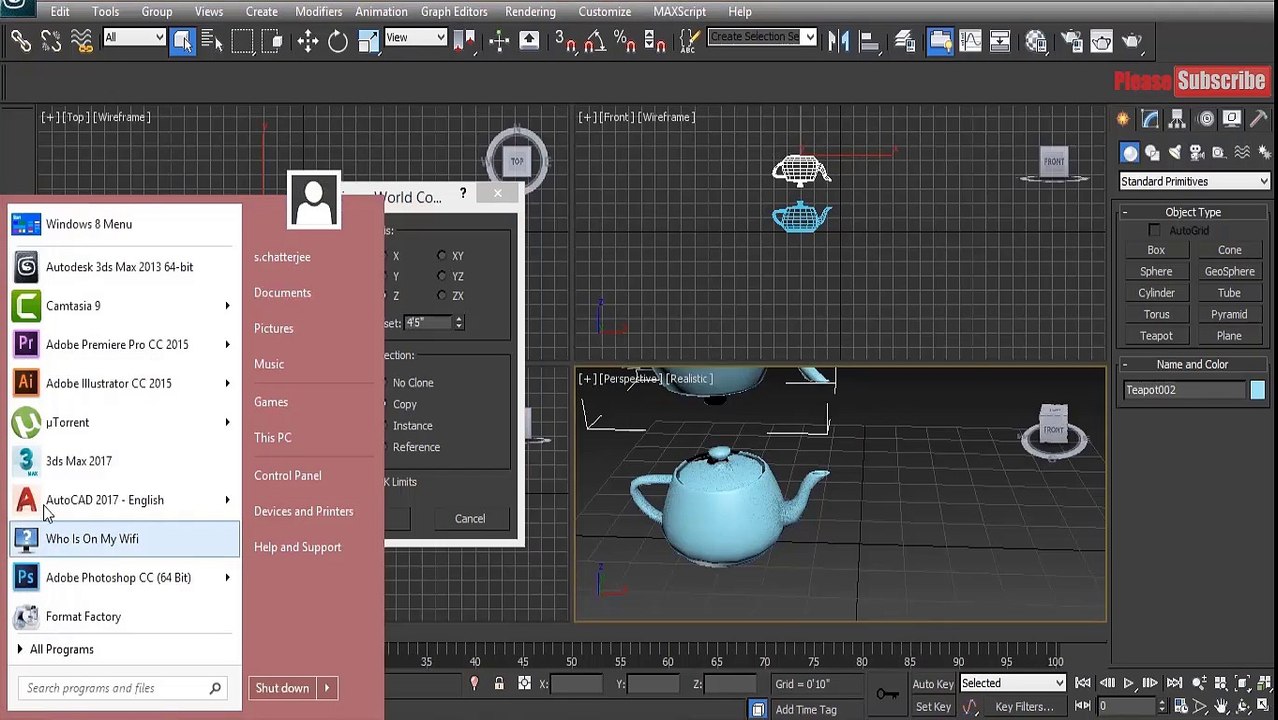Click the teapot Render Production icon
Viewport: 1278px width, 720px height.
pyautogui.click(x=1132, y=41)
